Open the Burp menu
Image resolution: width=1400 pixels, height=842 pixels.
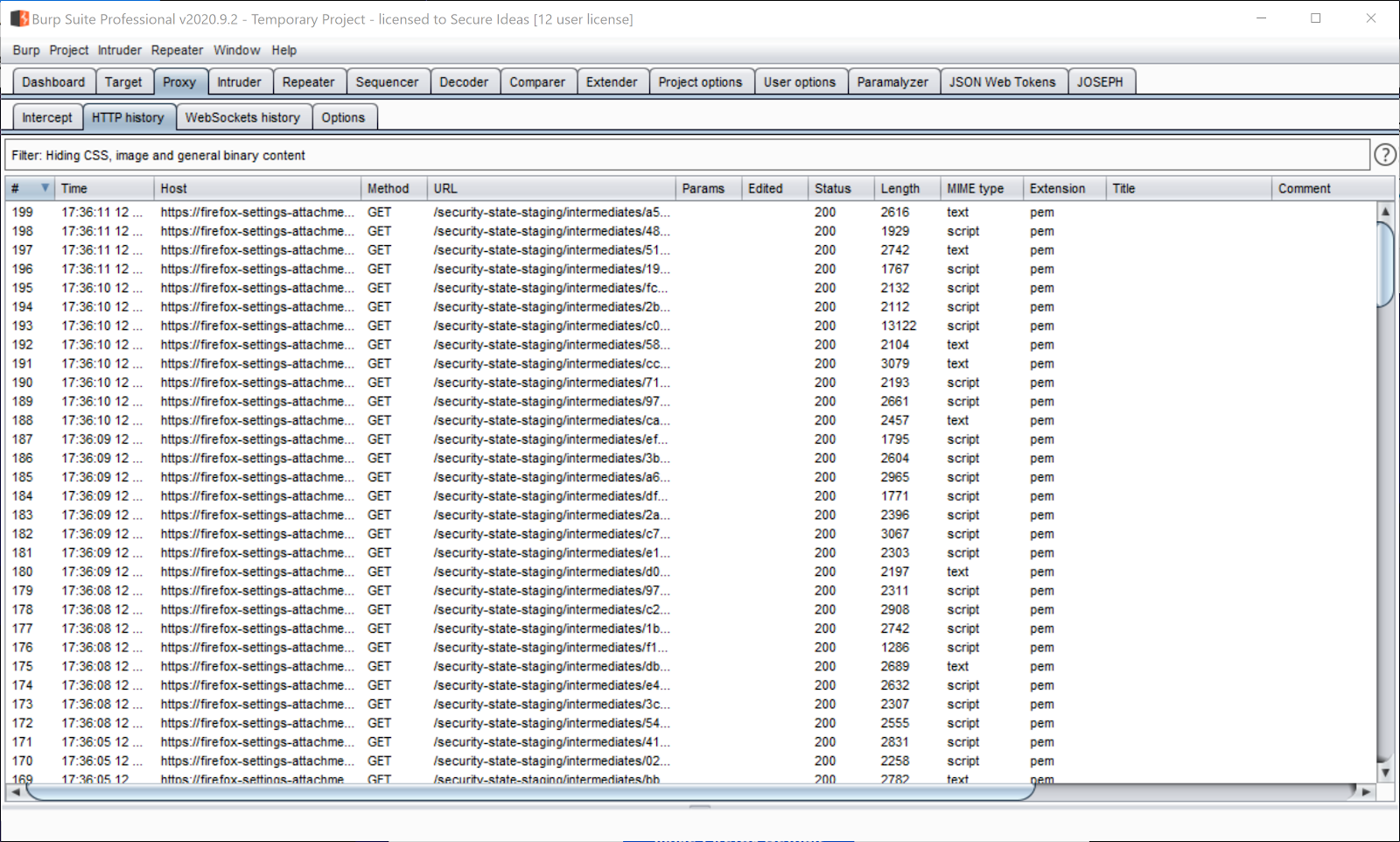[26, 50]
